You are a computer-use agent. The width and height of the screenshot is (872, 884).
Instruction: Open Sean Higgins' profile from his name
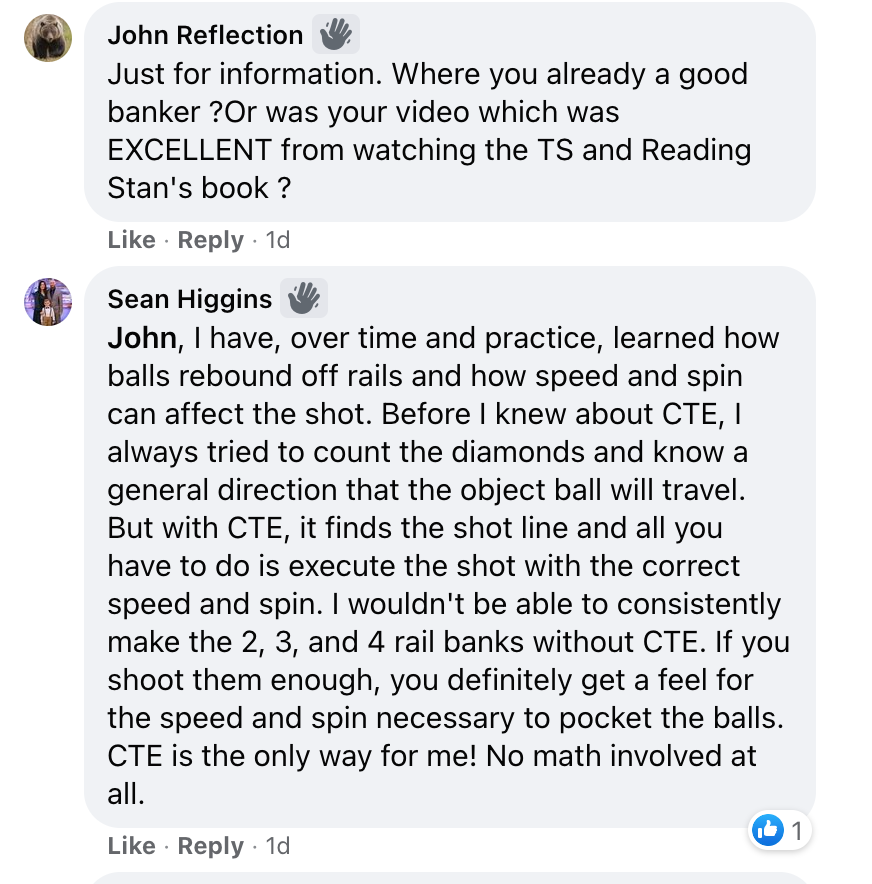tap(189, 299)
